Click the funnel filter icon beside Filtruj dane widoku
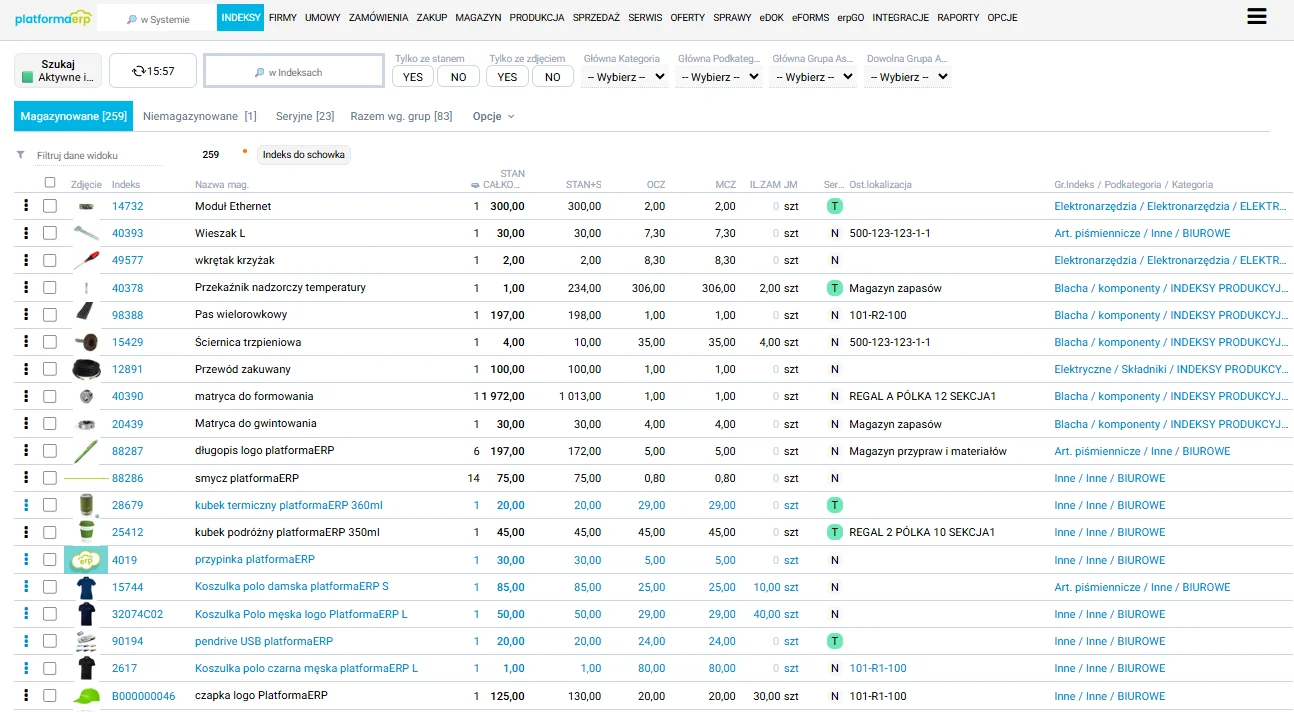Viewport: 1294px width, 712px height. click(x=20, y=155)
